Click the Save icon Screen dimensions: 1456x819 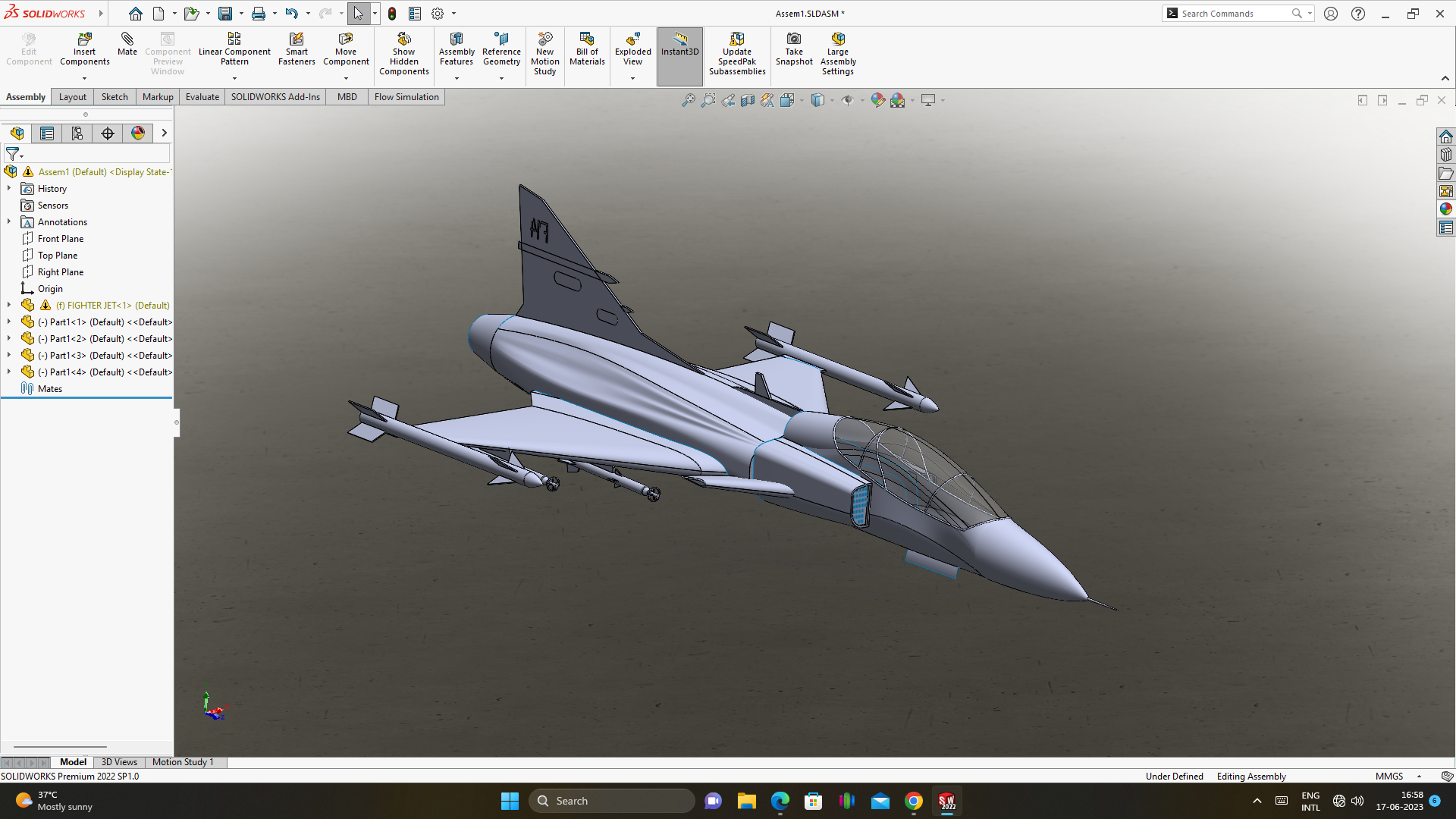(x=225, y=14)
